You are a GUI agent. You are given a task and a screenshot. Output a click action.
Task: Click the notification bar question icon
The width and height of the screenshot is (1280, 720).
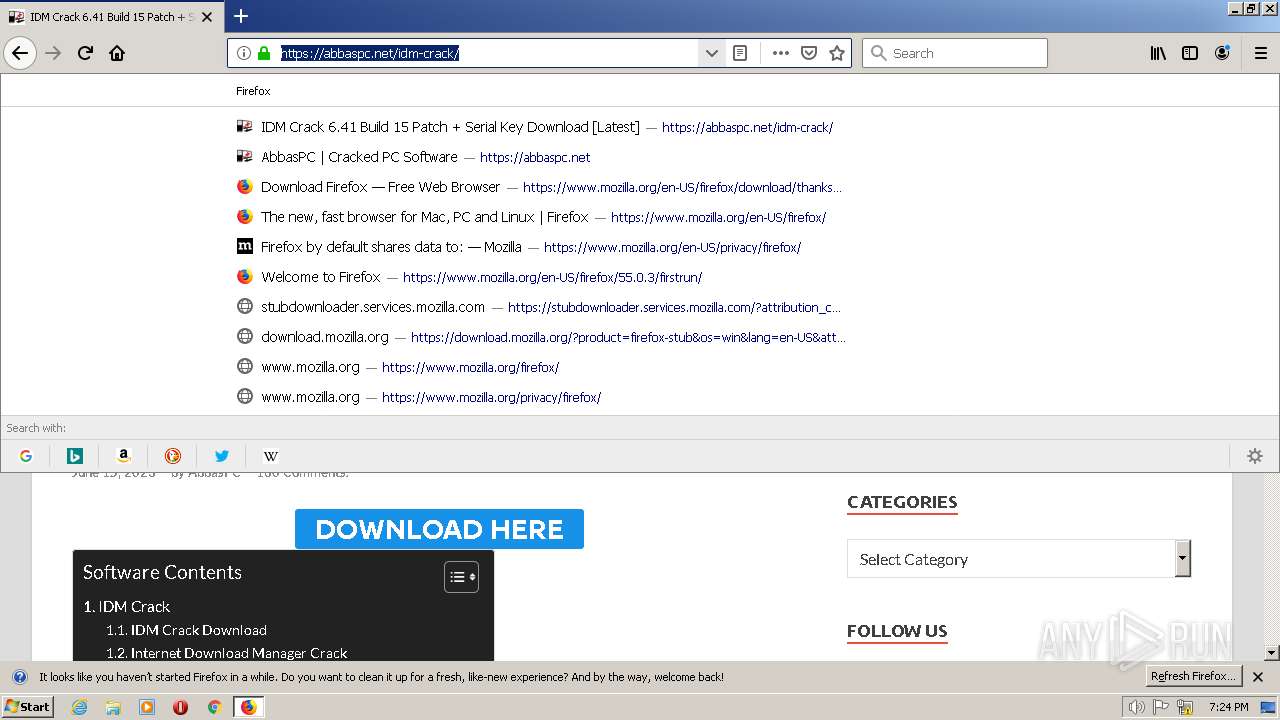19,677
